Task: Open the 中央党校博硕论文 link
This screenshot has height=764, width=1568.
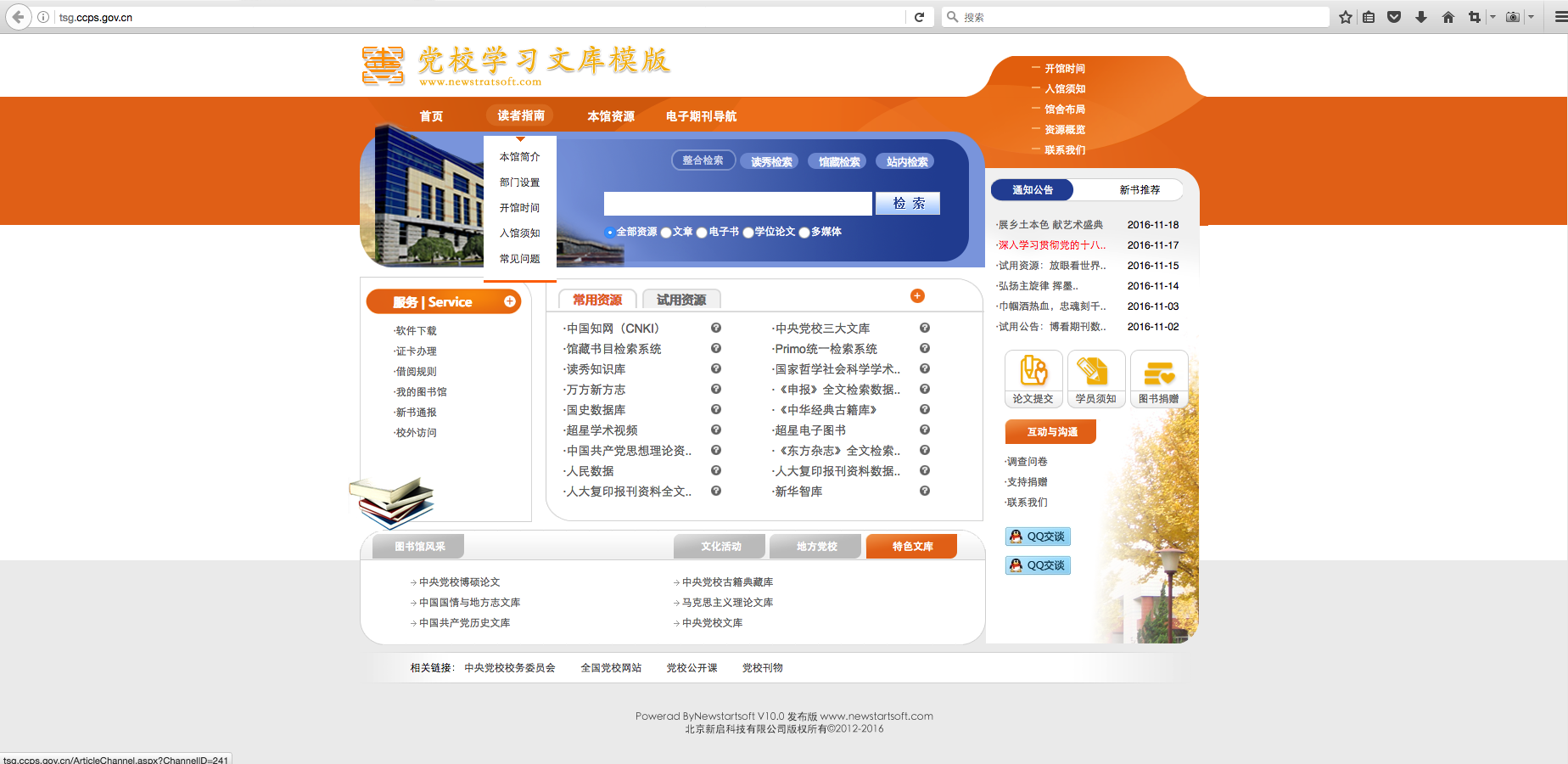Action: click(x=459, y=582)
